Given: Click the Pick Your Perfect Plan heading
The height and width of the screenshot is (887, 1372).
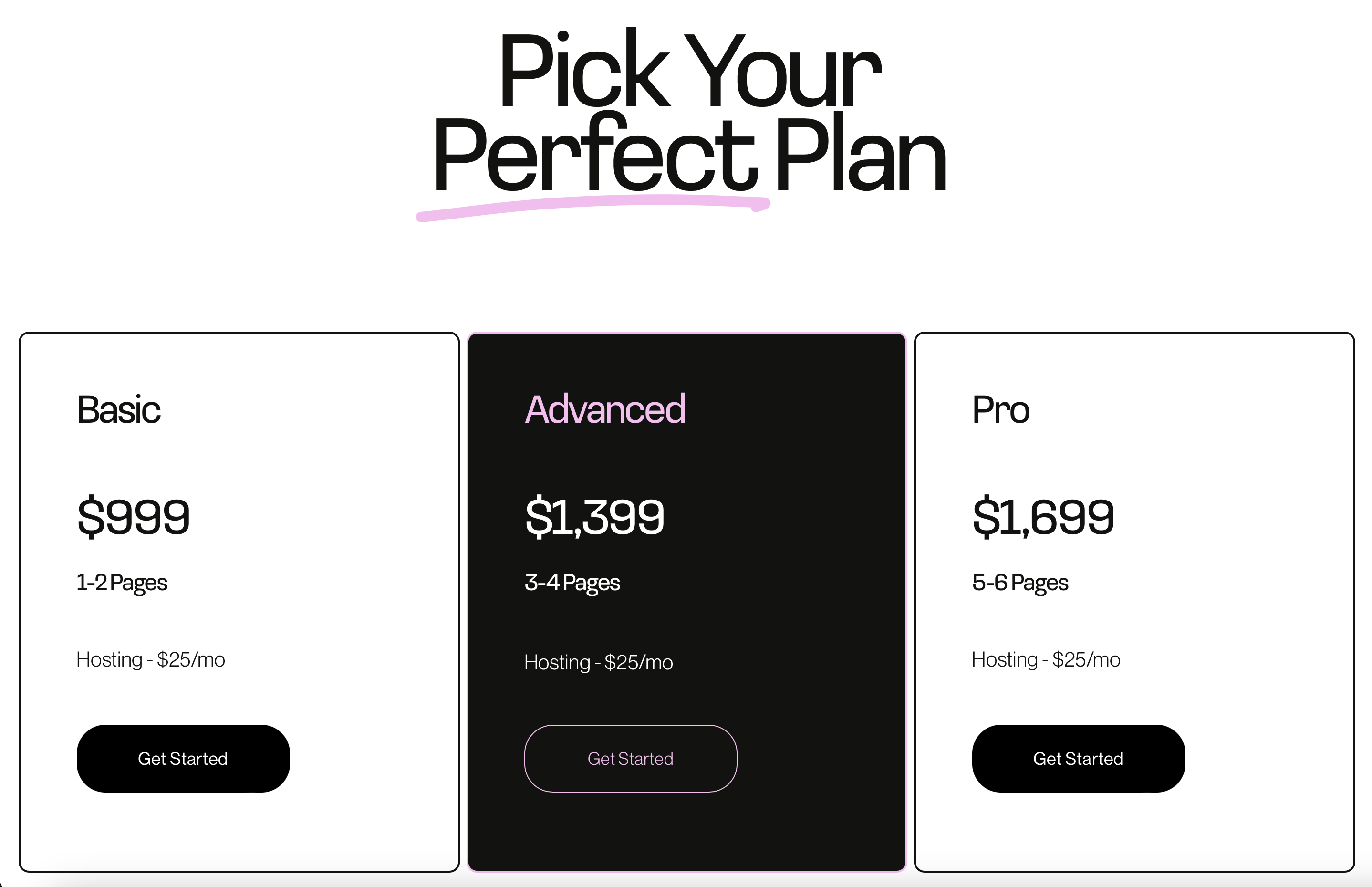Looking at the screenshot, I should click(689, 111).
